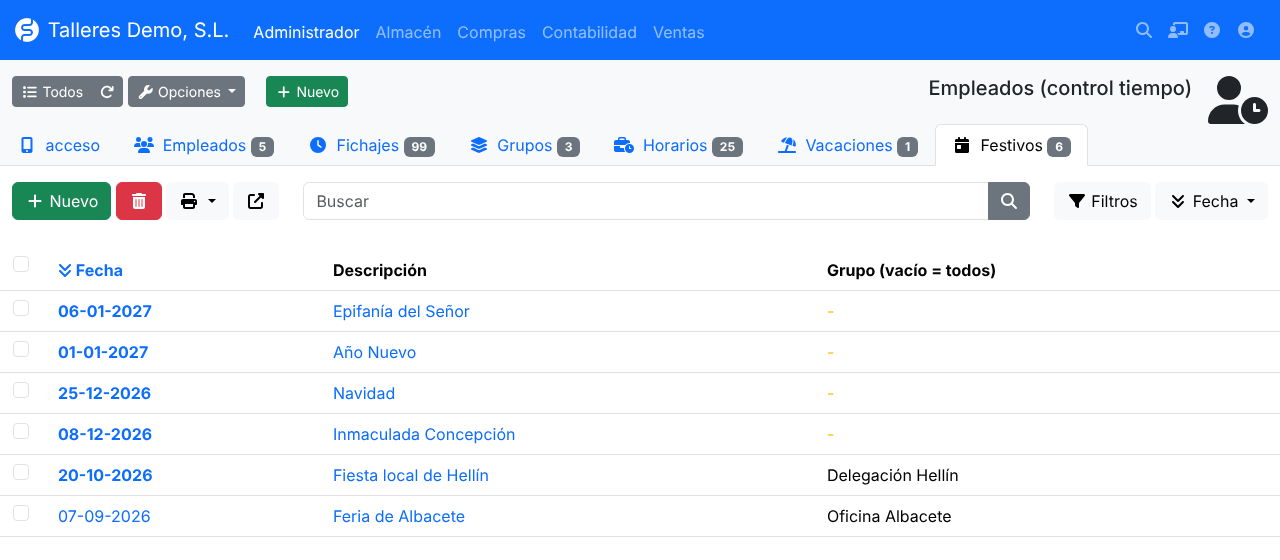Open the top bar search icon
This screenshot has height=560, width=1280.
point(1144,31)
